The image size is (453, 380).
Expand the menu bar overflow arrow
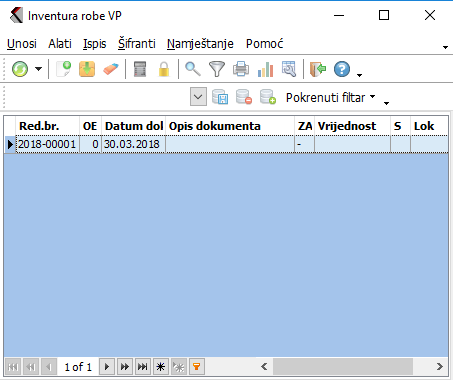point(445,47)
